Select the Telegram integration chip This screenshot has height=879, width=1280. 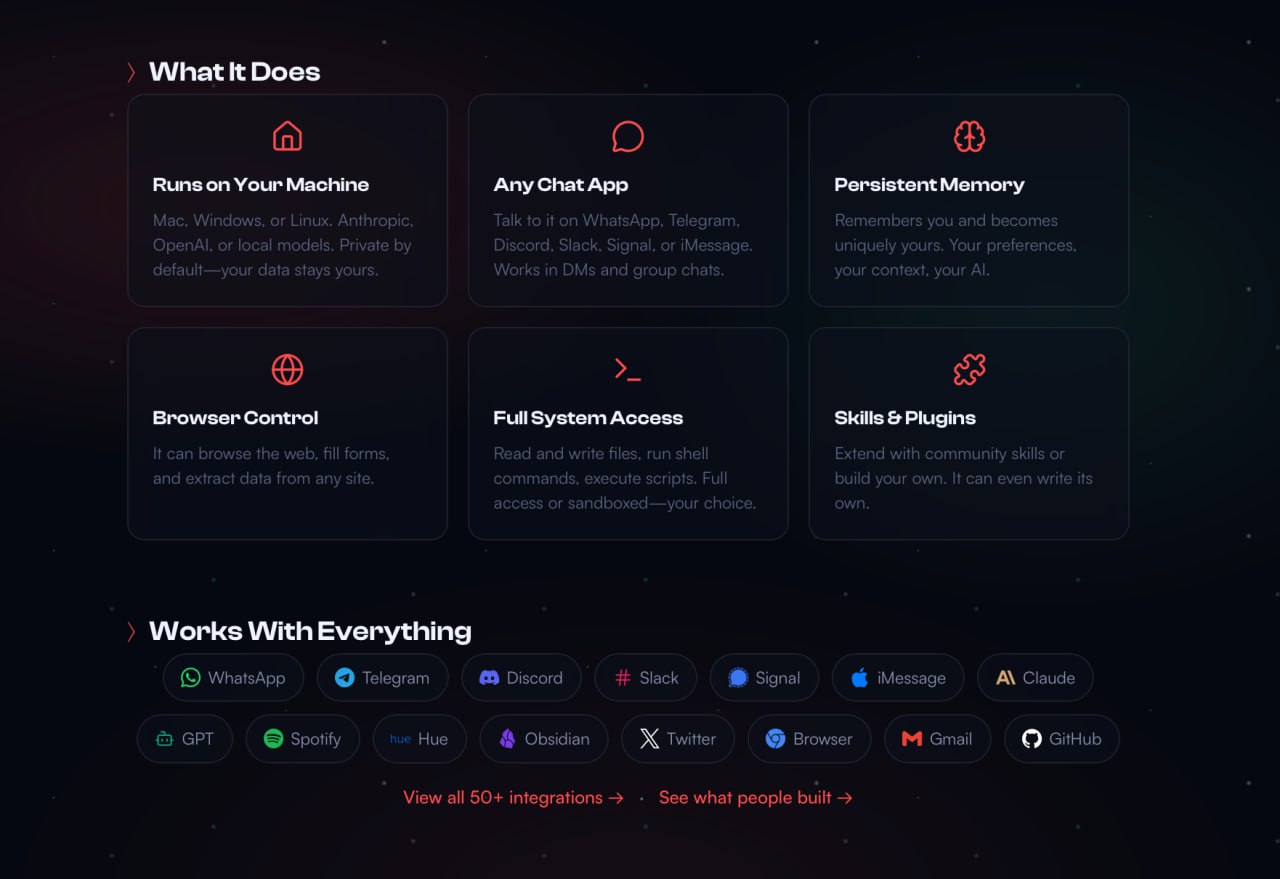pyautogui.click(x=383, y=678)
